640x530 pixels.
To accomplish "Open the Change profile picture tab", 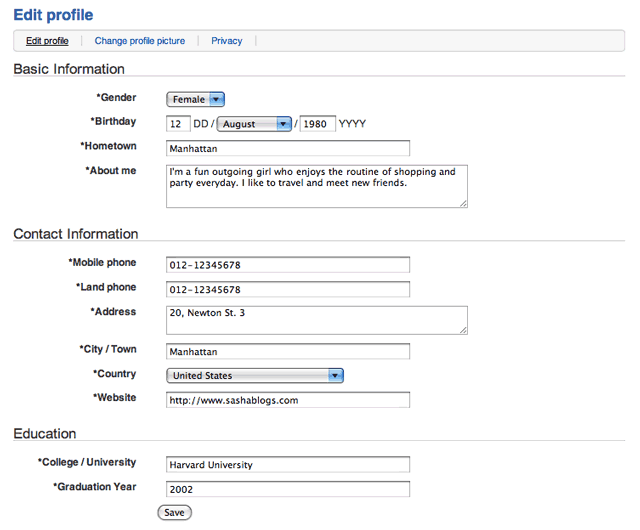I will click(x=139, y=41).
